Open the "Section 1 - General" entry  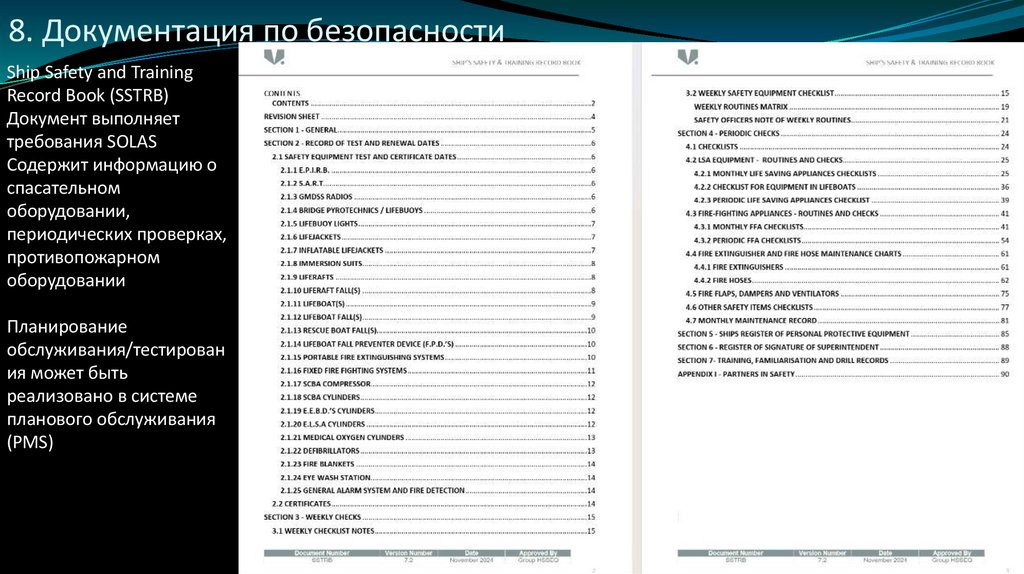click(429, 130)
